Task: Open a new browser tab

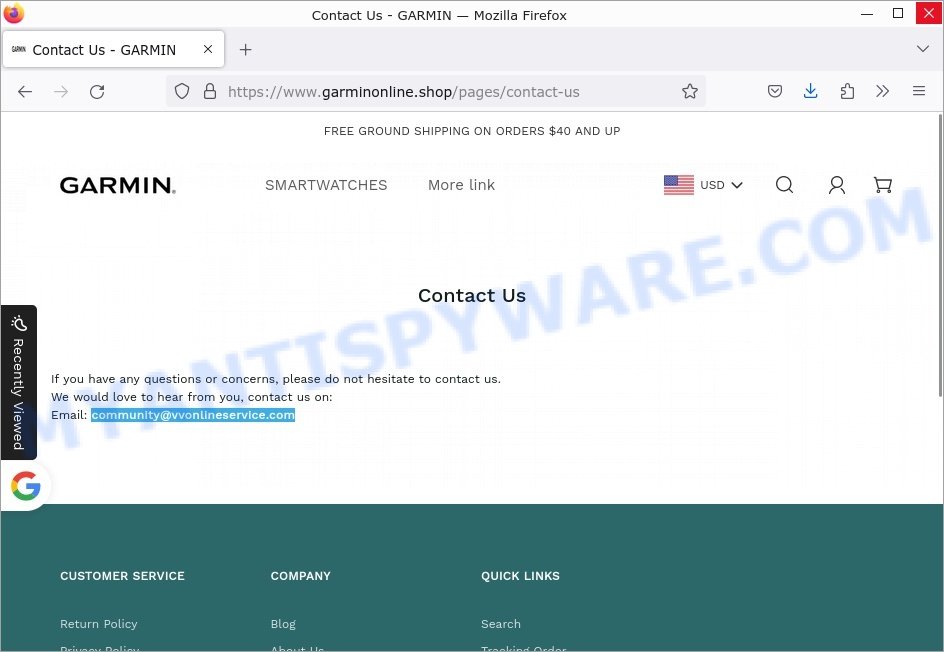Action: (245, 49)
